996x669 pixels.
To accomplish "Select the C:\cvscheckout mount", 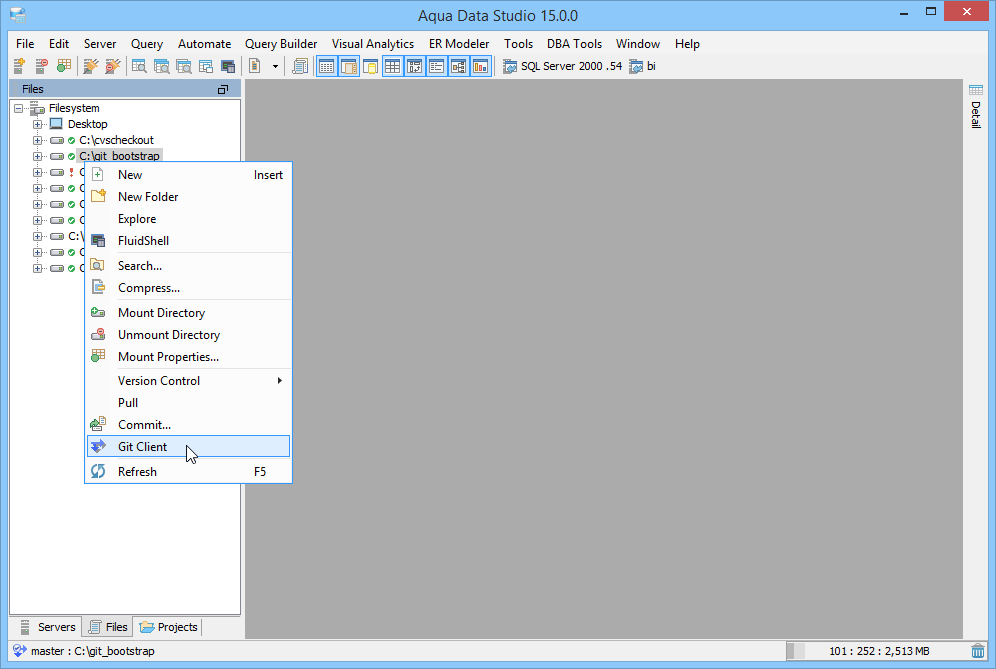I will [116, 140].
